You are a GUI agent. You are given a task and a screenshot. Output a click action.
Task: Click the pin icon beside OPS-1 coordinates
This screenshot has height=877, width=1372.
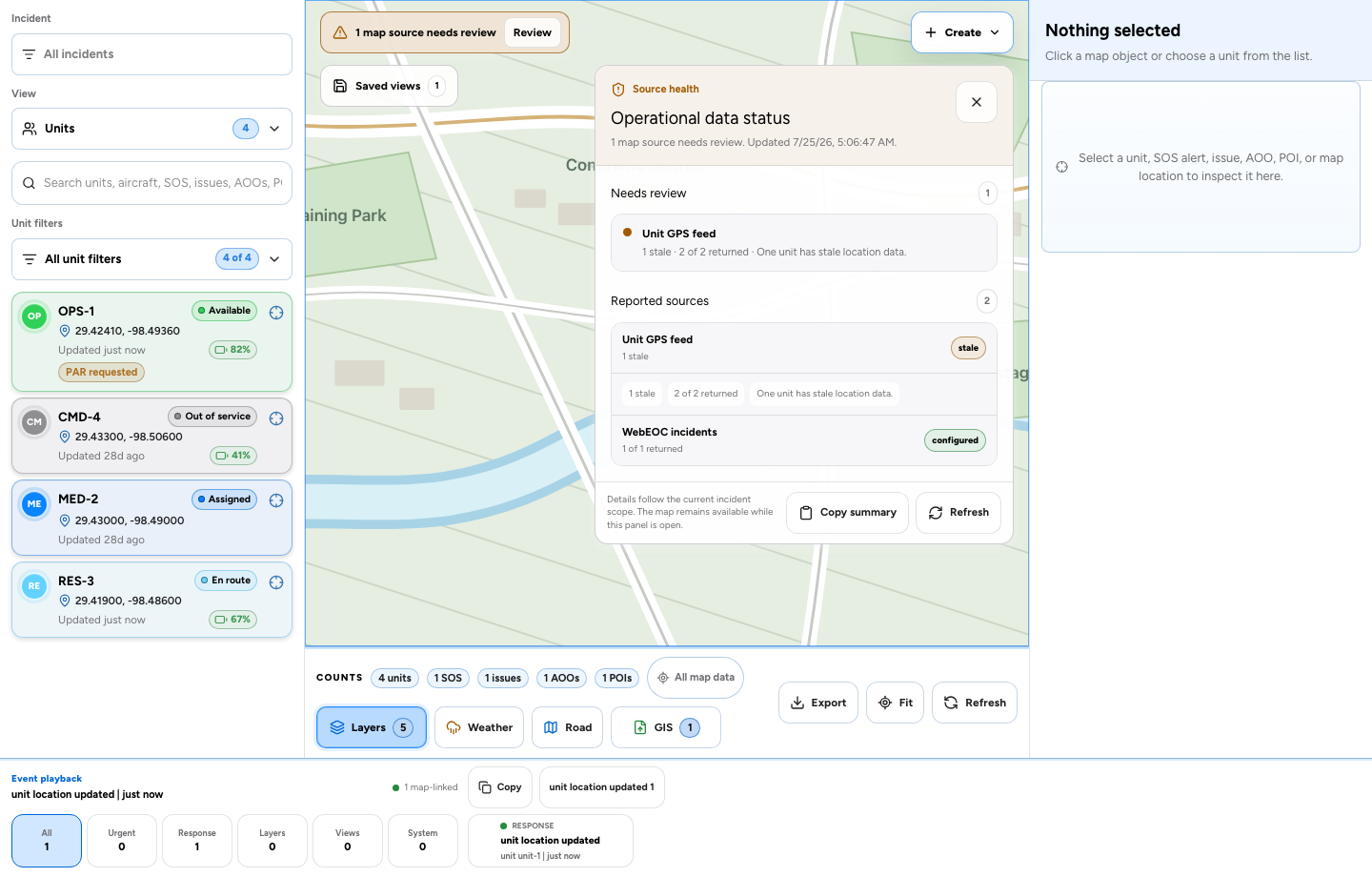pyautogui.click(x=65, y=331)
